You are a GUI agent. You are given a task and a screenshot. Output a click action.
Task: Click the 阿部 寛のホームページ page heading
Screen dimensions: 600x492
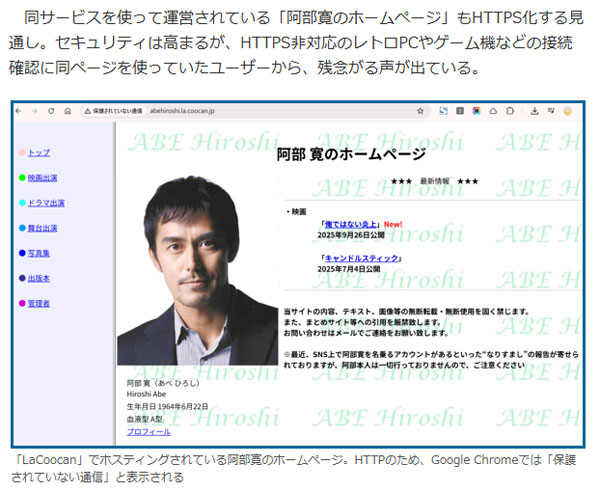pos(351,154)
